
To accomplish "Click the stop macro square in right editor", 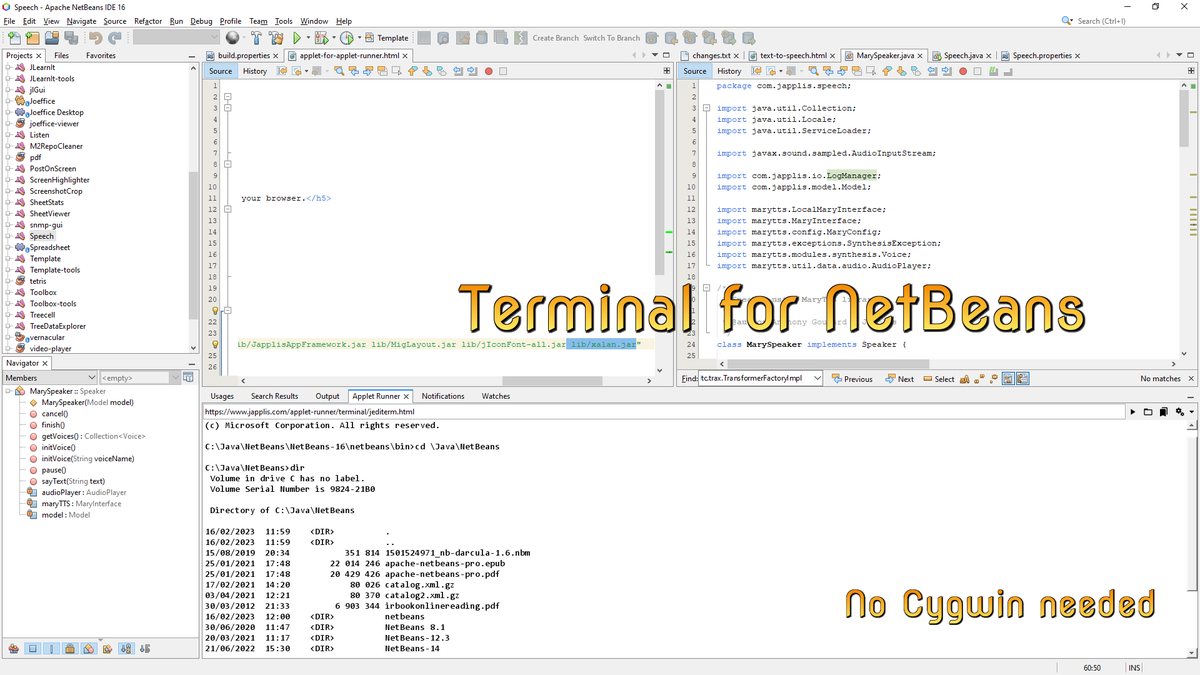I will click(x=977, y=71).
